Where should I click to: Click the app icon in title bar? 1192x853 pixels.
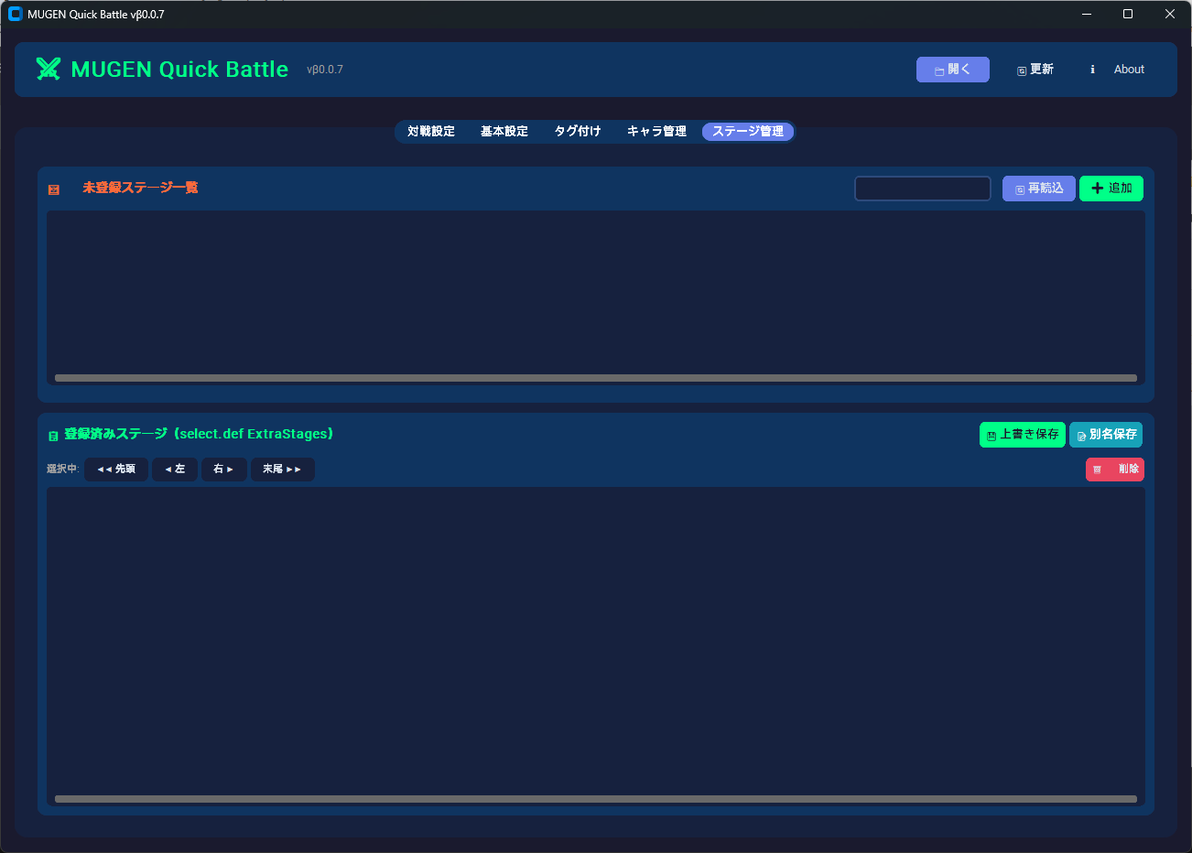click(x=14, y=14)
